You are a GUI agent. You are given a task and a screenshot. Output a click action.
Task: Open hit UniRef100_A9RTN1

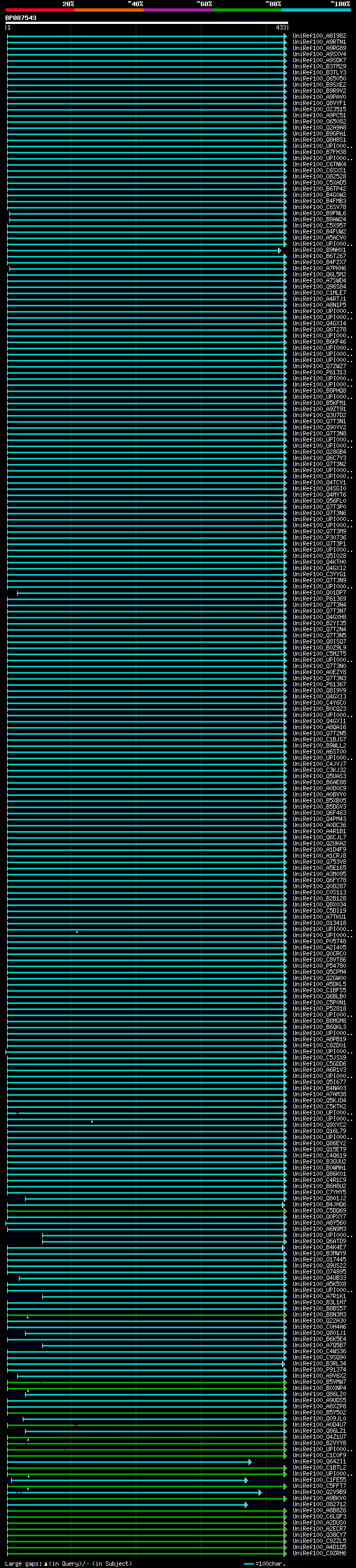pos(319,42)
